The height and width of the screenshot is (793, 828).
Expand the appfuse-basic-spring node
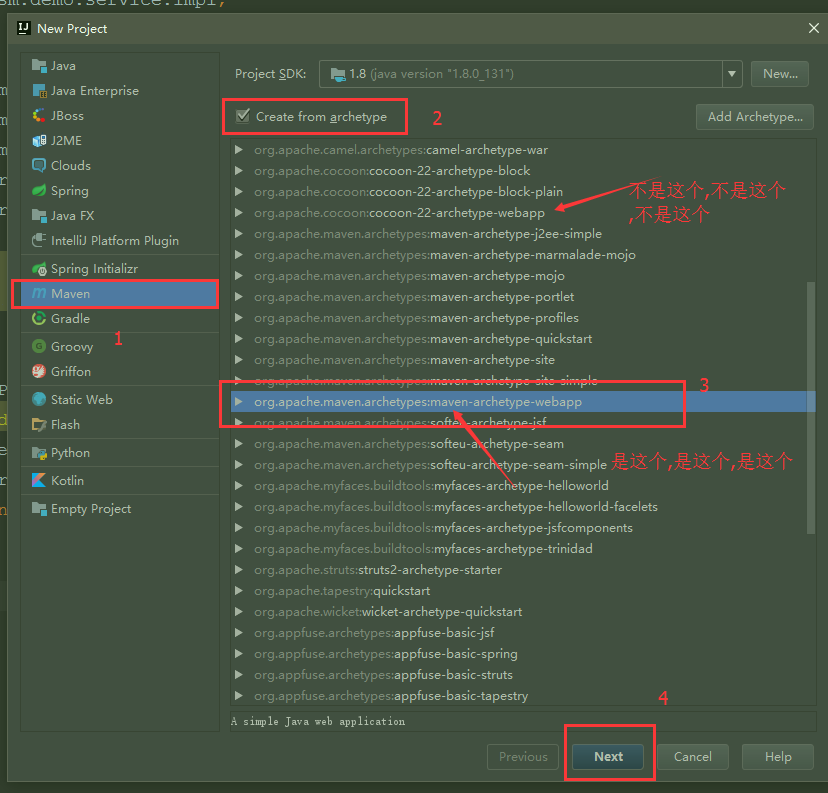239,654
